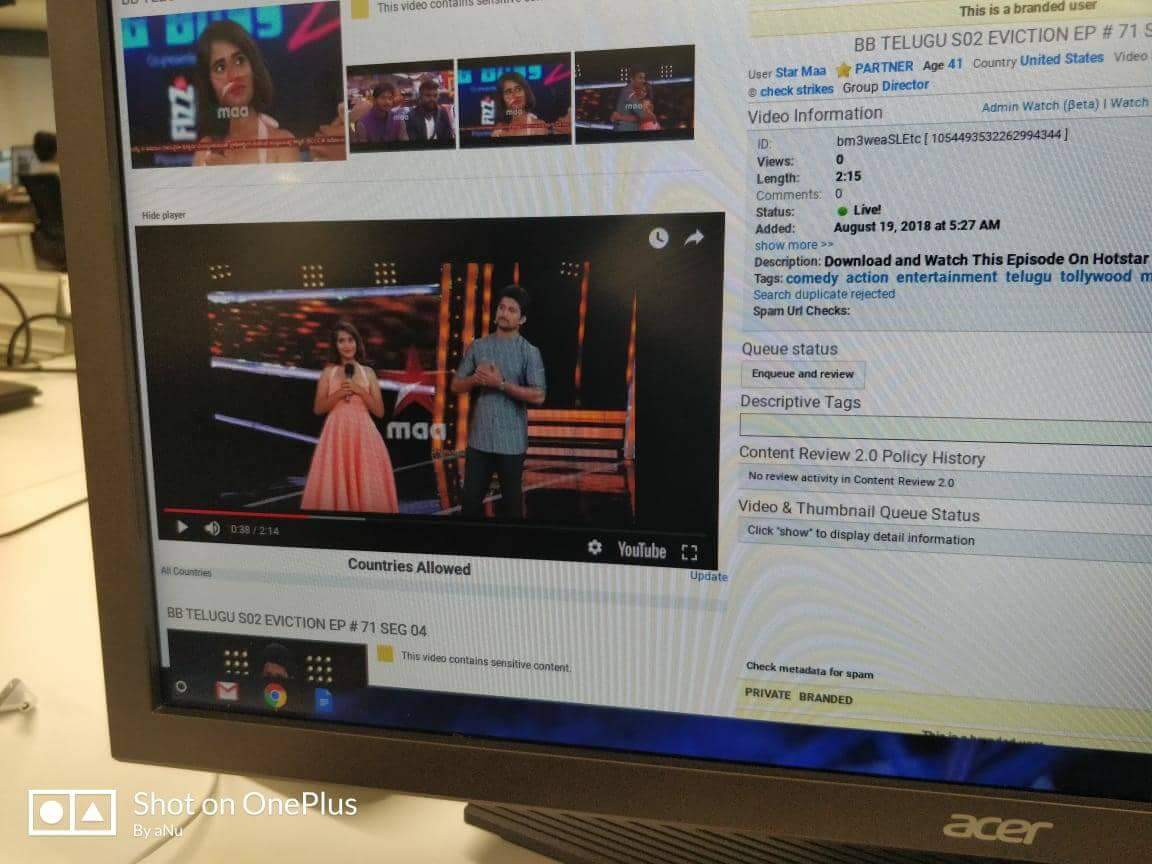Click the Enqueue and review button

pyautogui.click(x=802, y=374)
